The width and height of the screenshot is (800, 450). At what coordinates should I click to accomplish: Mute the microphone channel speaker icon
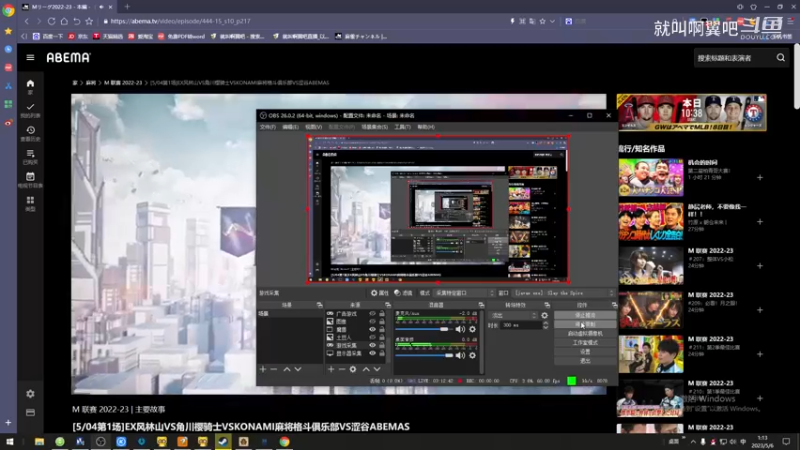[x=460, y=330]
